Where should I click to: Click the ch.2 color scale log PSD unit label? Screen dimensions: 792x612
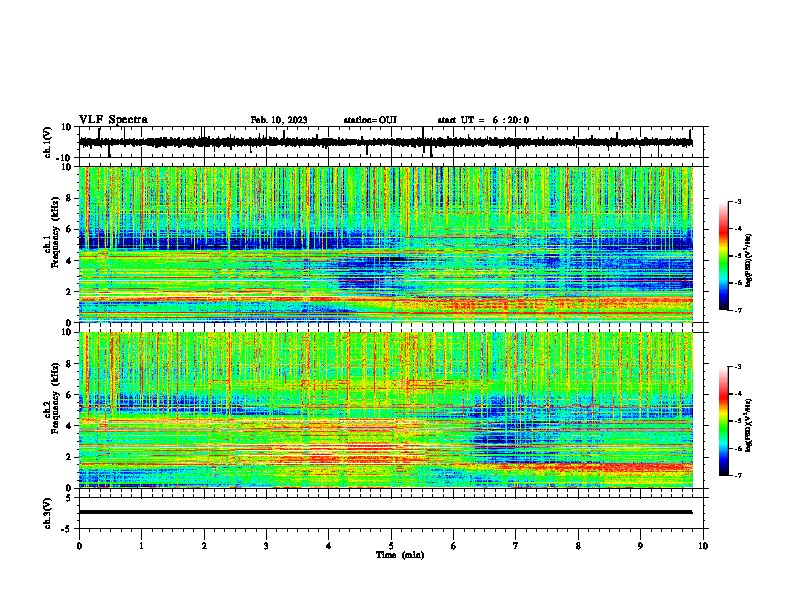point(748,425)
